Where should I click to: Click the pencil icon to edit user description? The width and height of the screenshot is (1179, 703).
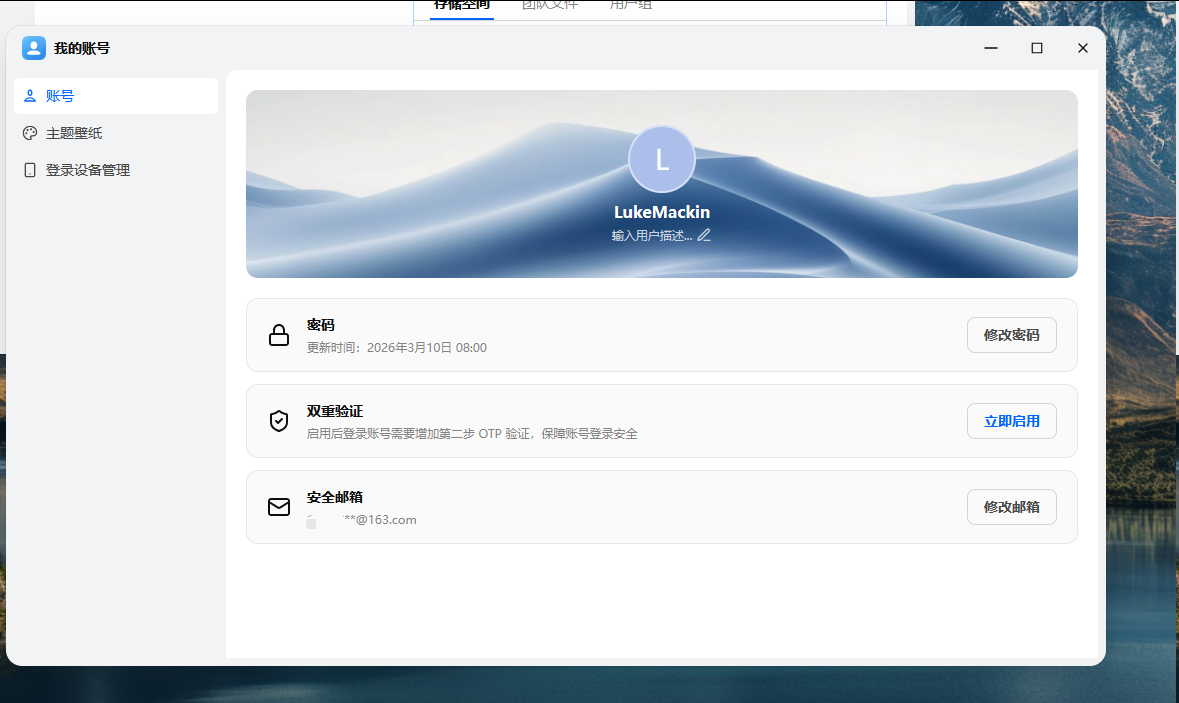[703, 234]
